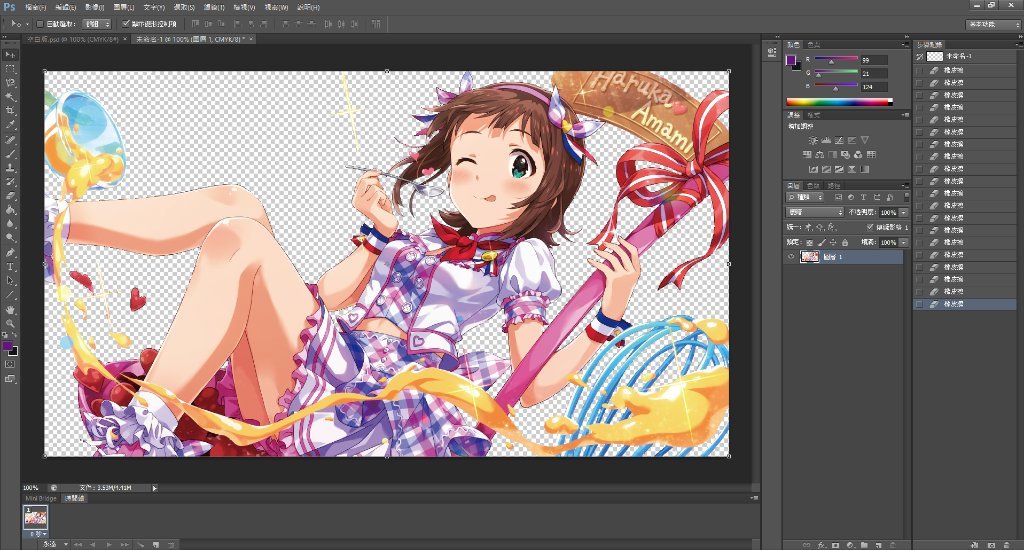Image resolution: width=1024 pixels, height=550 pixels.
Task: Click the foreground color swatch in toolbox
Action: pyautogui.click(x=7, y=346)
